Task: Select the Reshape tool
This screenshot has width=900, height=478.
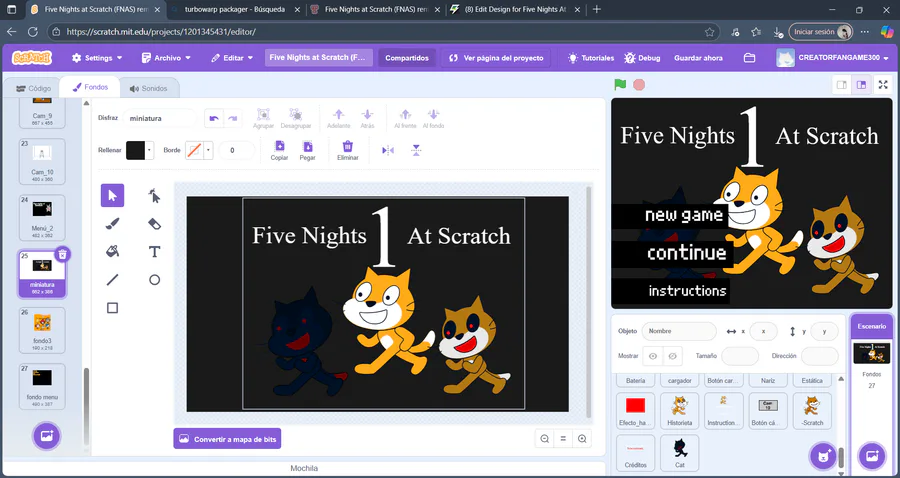Action: pos(154,196)
